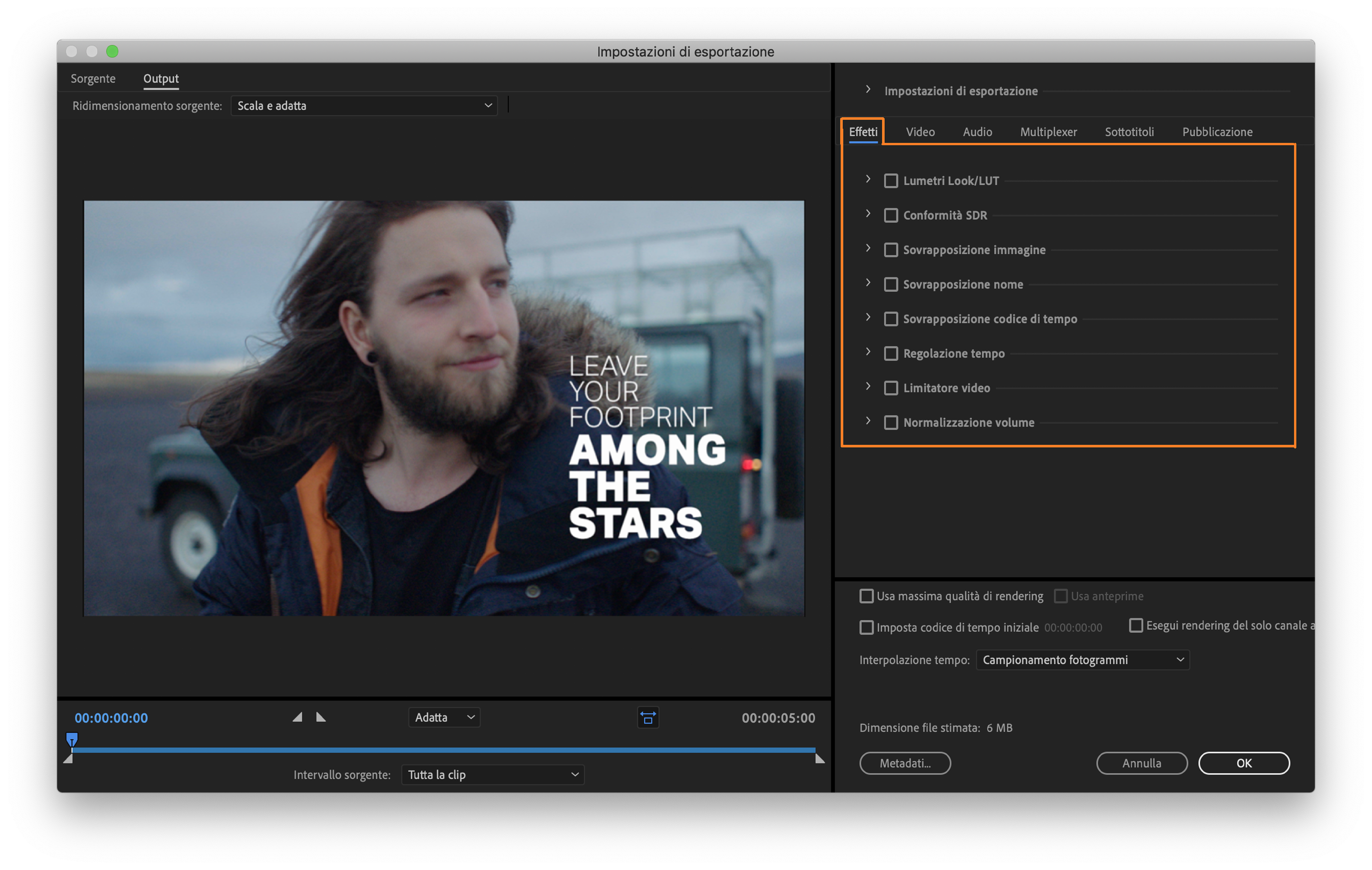Click the blue playhead marker on timeline
Viewport: 1372px width, 870px height.
pyautogui.click(x=72, y=739)
